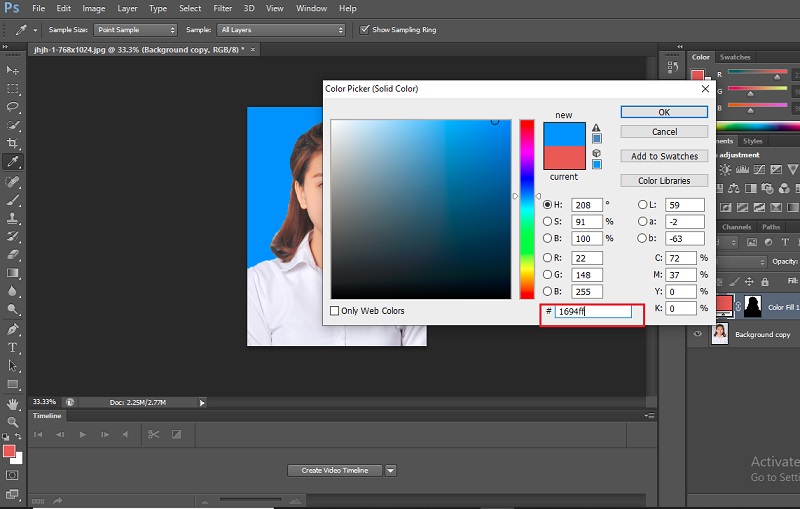Open the Window menu
Screen dimensions: 800x509
[x=311, y=8]
